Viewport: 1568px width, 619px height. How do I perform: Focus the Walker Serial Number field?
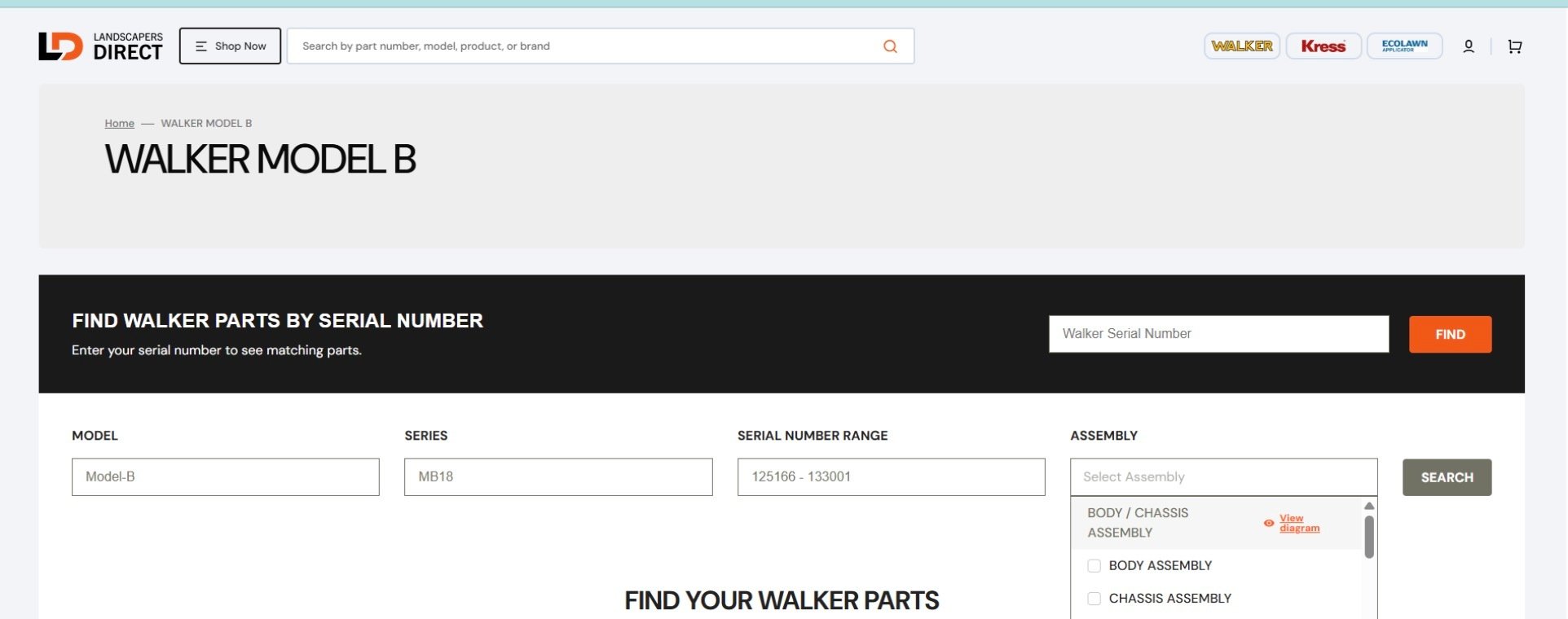point(1218,334)
